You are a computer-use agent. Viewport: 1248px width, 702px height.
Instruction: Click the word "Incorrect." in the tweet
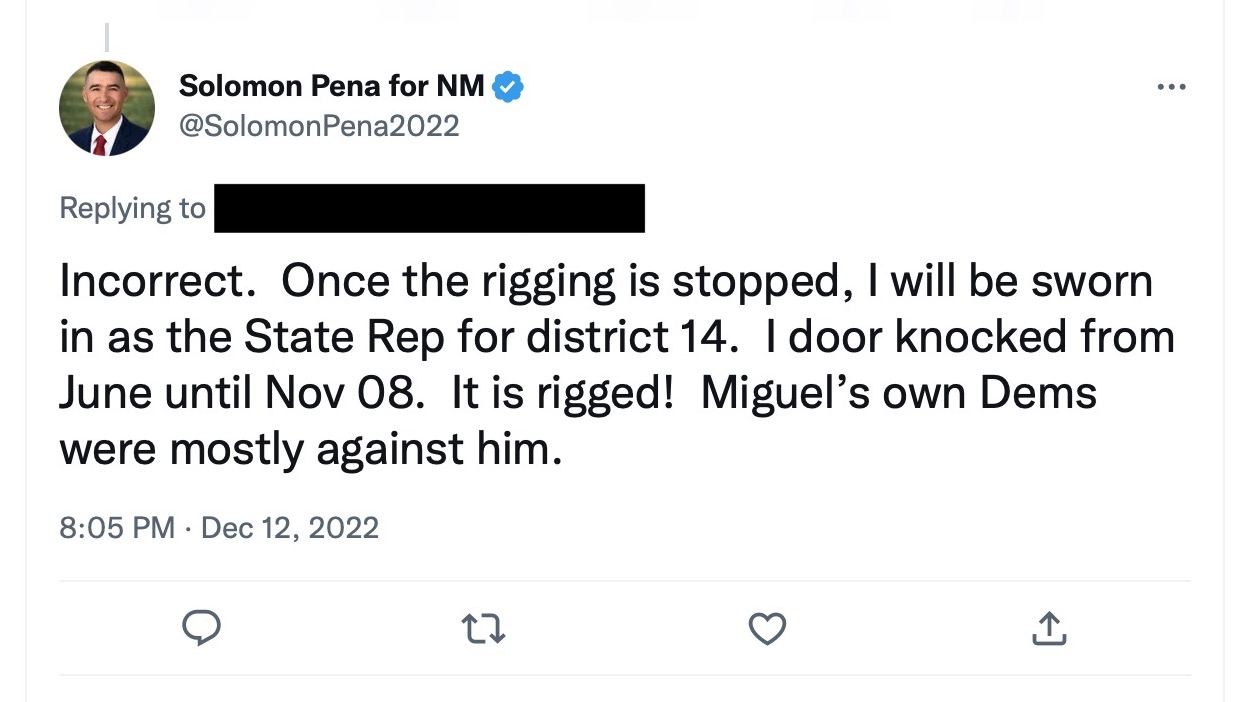152,282
